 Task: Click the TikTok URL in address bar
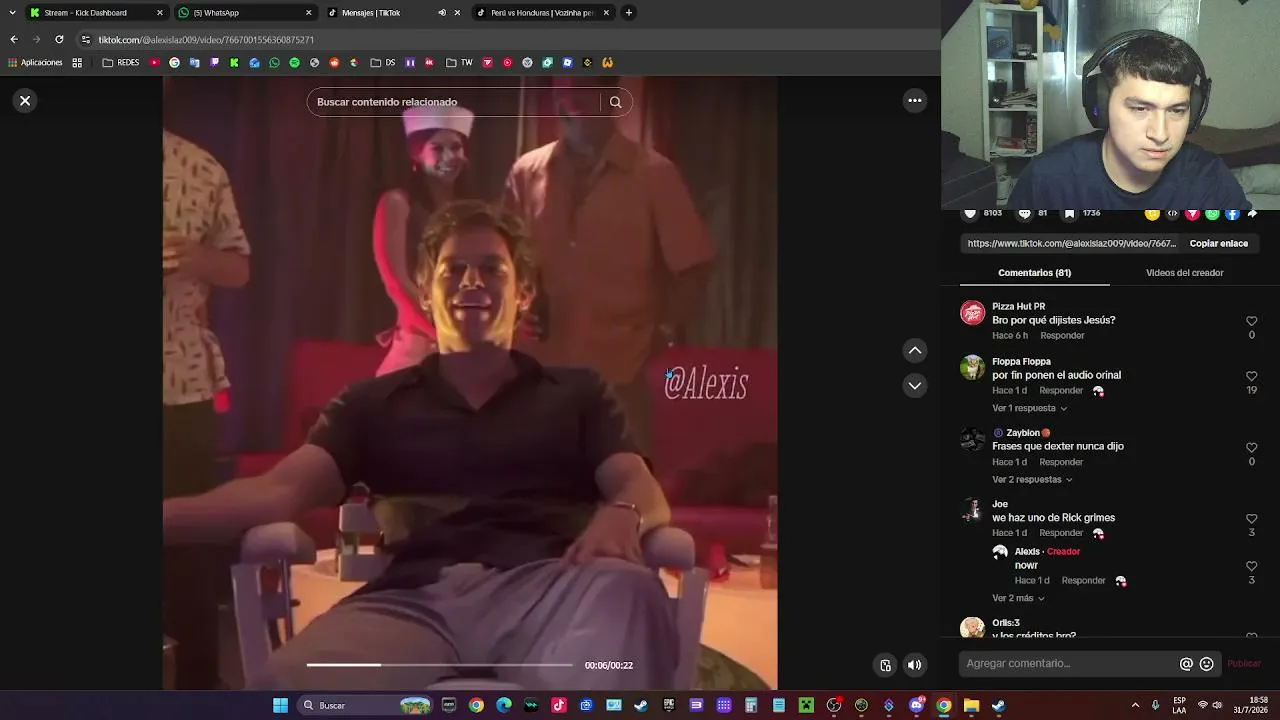coord(206,40)
